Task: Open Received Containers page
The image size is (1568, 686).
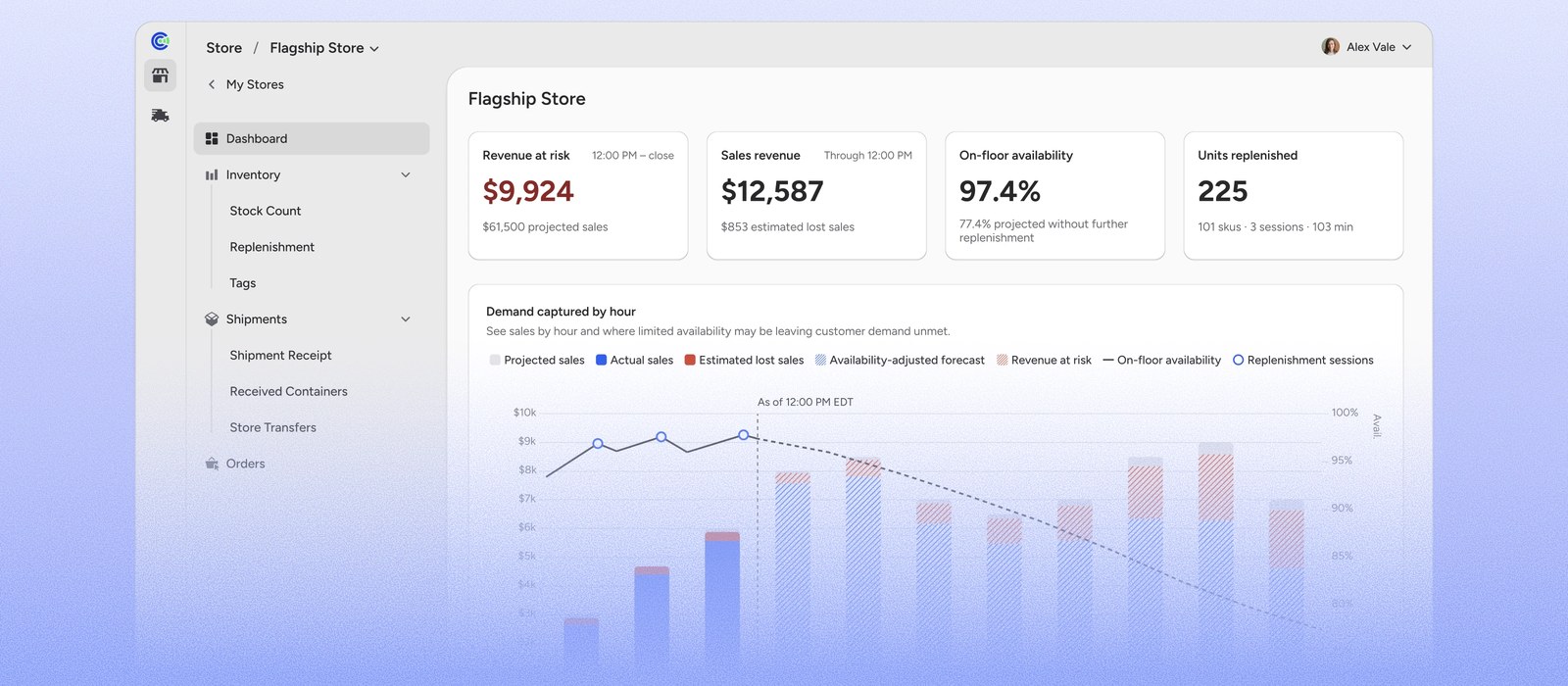Action: point(288,392)
